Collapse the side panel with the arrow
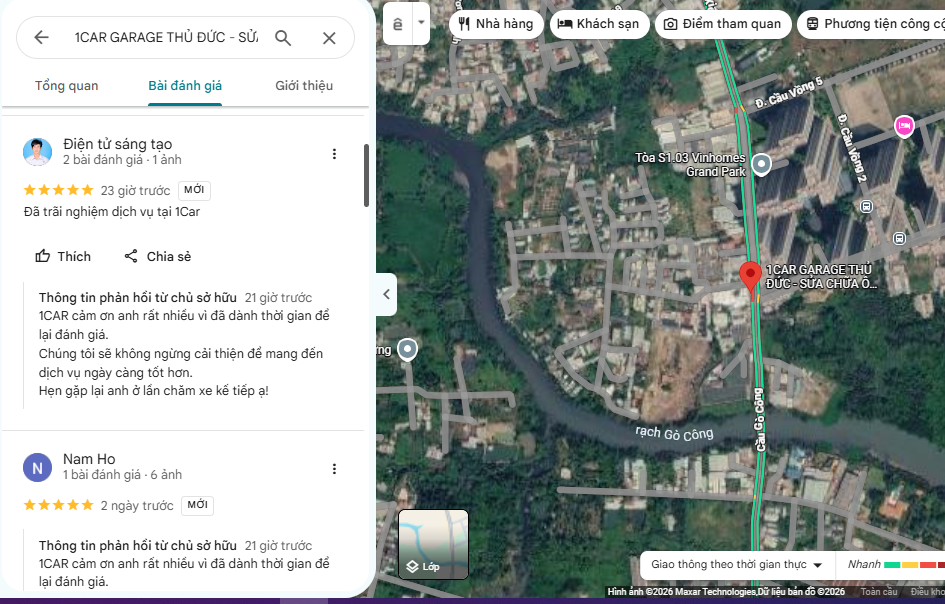The width and height of the screenshot is (945, 604). click(x=386, y=294)
